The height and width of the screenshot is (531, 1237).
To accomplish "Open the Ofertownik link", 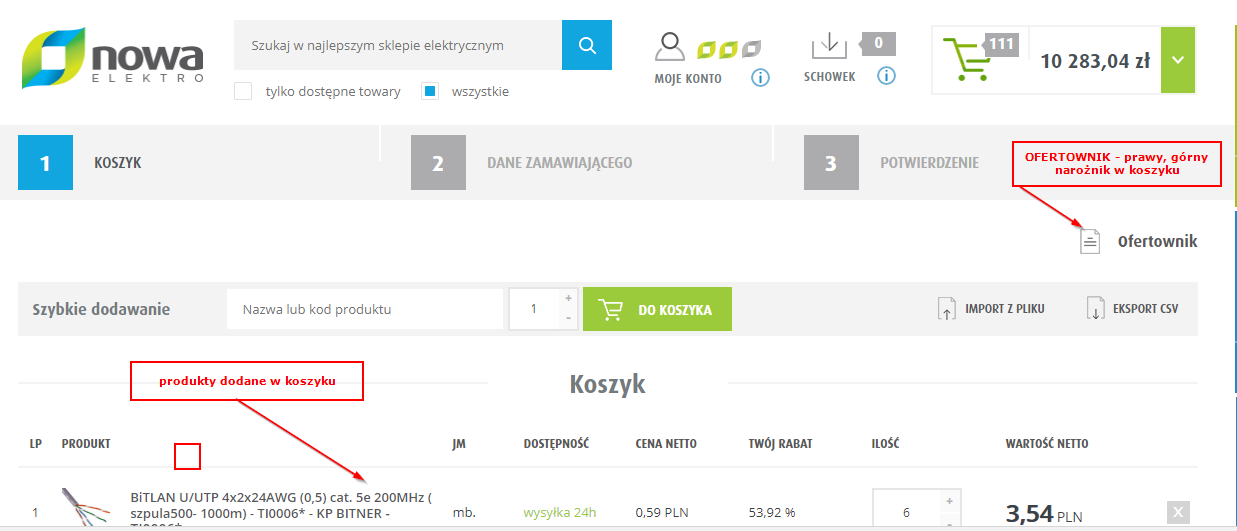I will click(x=1157, y=241).
